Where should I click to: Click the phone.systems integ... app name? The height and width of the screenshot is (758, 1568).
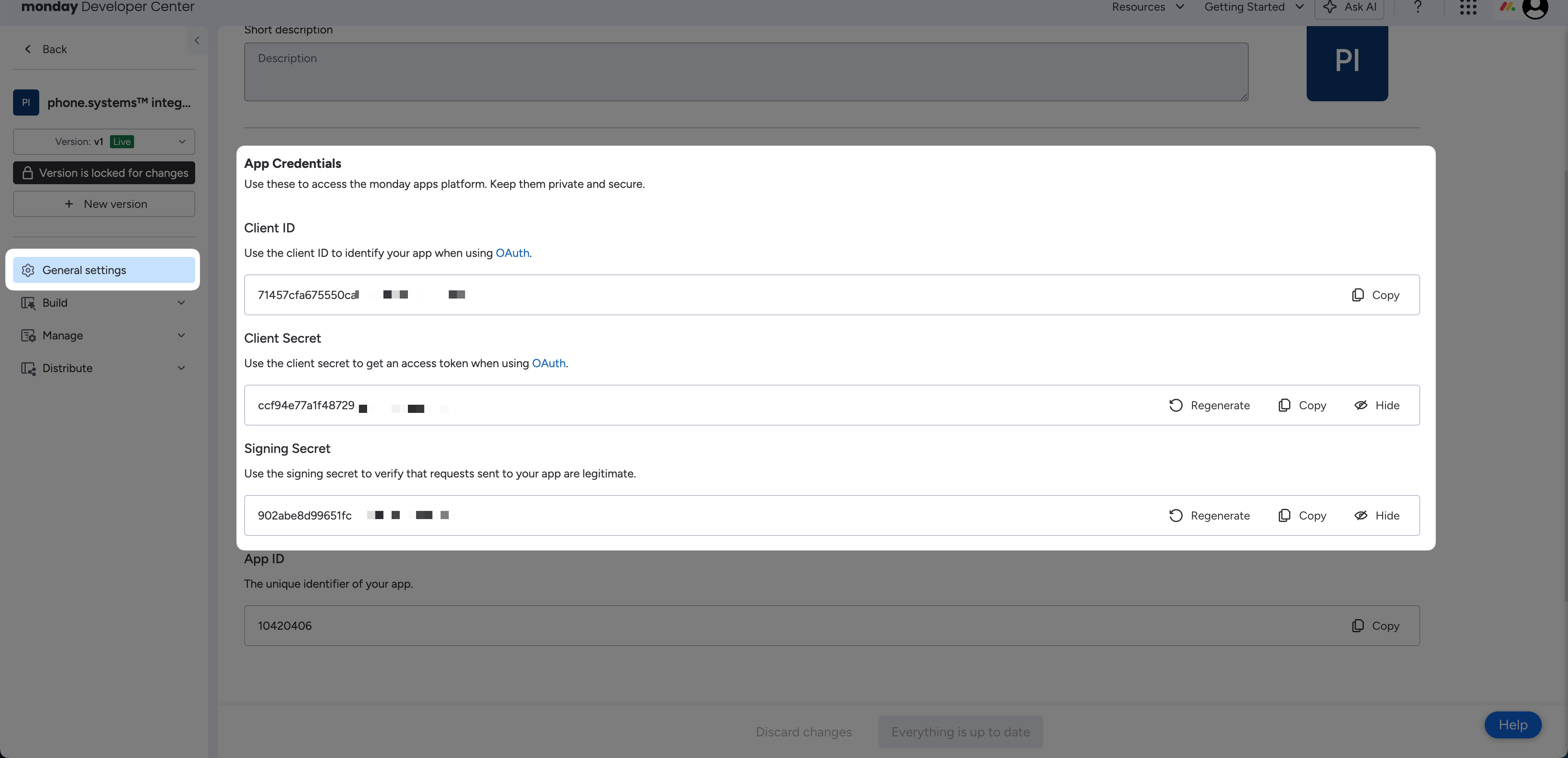point(119,102)
